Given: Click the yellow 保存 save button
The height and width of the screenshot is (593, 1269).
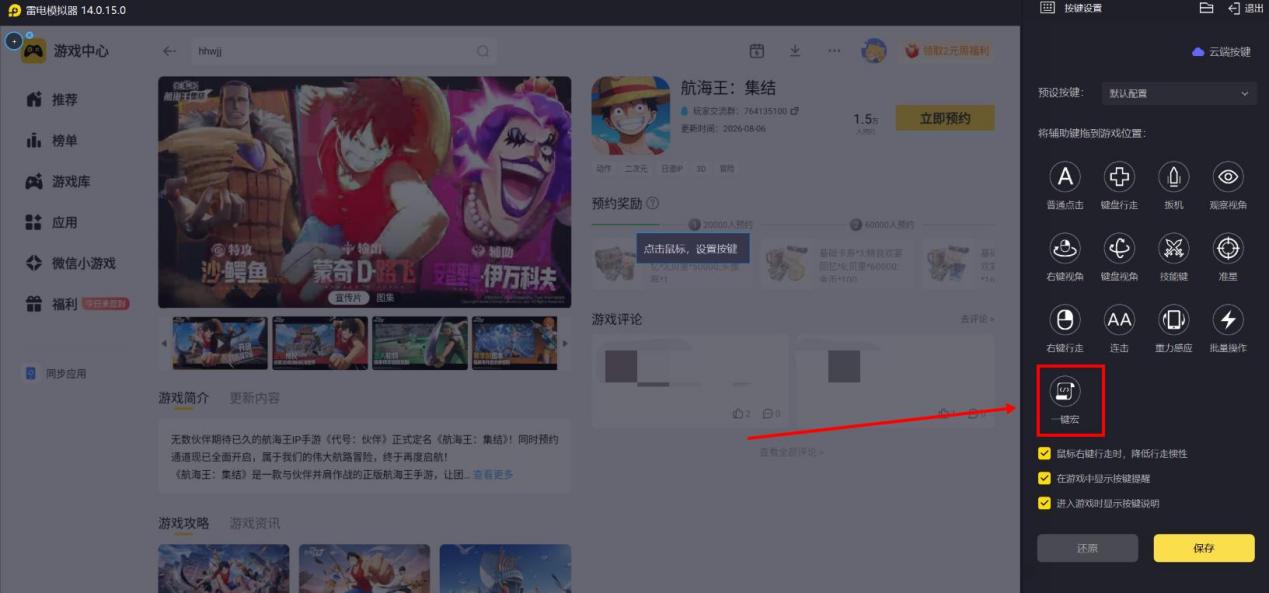Looking at the screenshot, I should (x=1204, y=548).
